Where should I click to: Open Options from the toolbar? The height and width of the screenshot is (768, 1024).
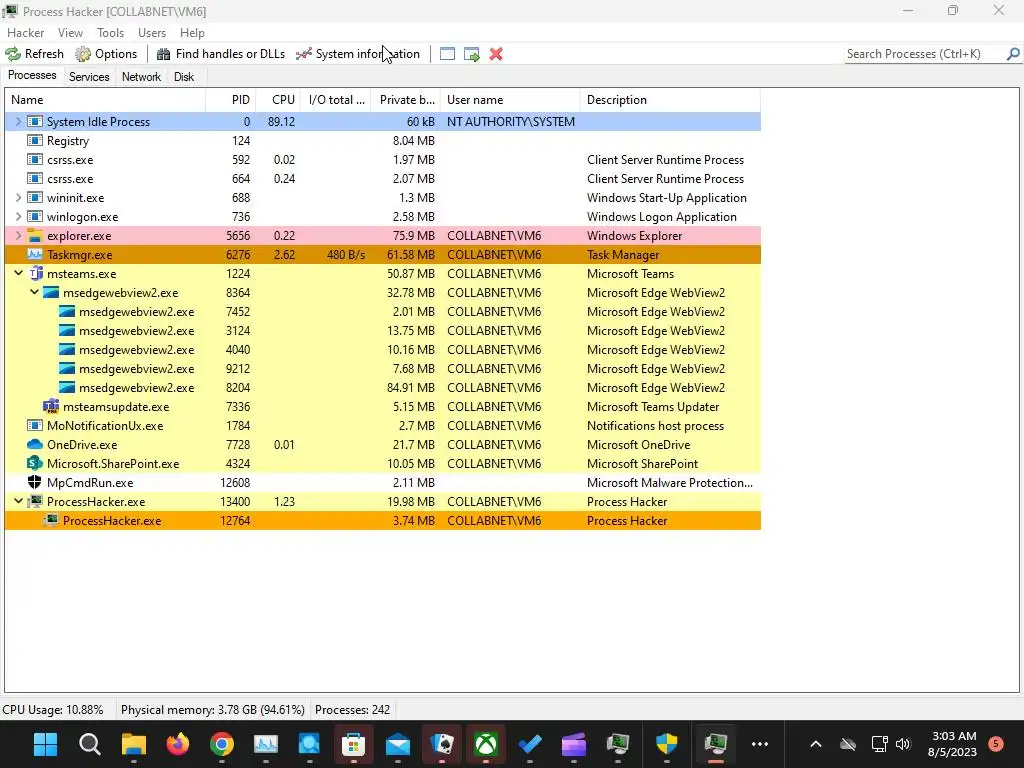pos(106,54)
